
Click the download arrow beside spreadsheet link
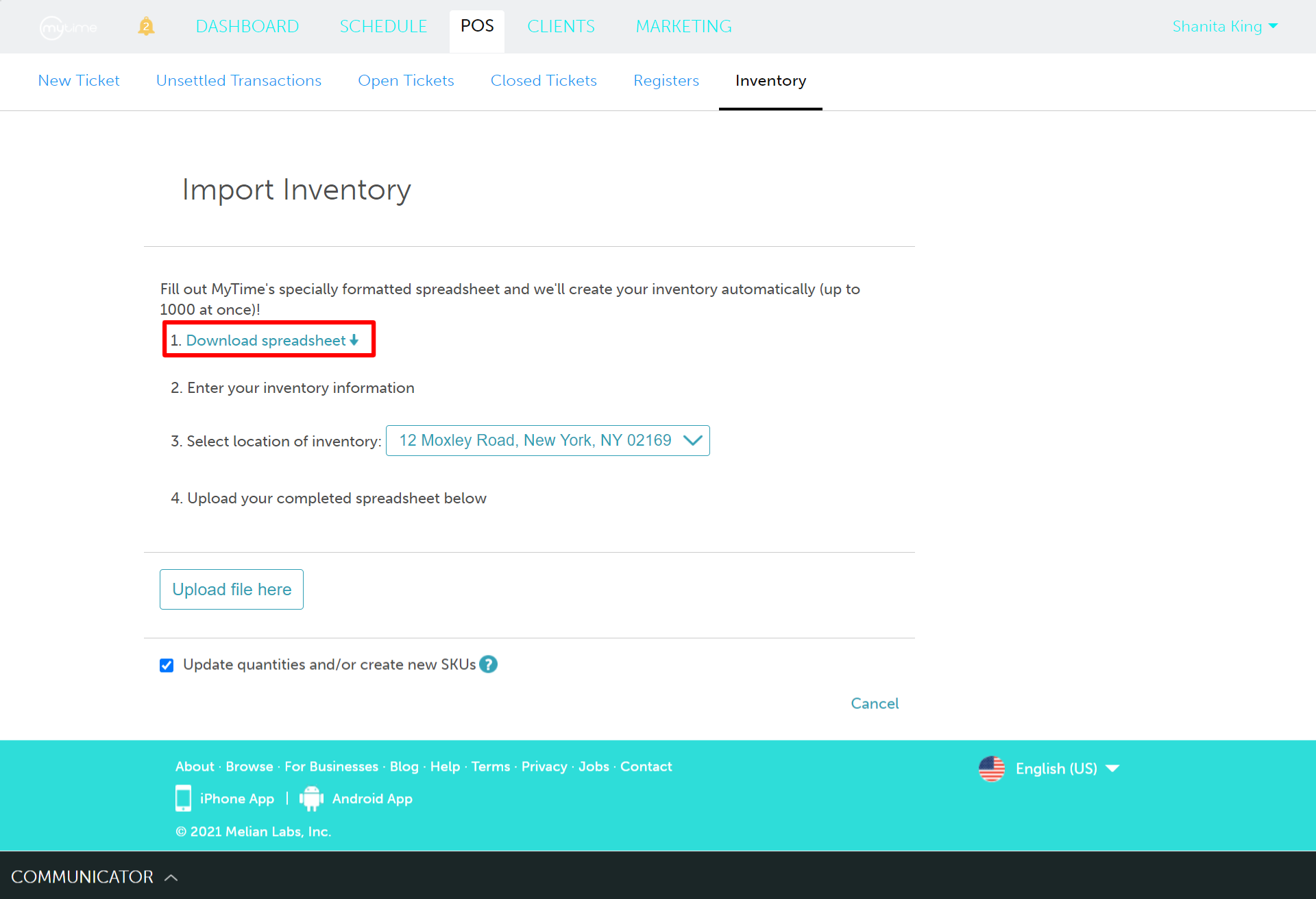354,340
